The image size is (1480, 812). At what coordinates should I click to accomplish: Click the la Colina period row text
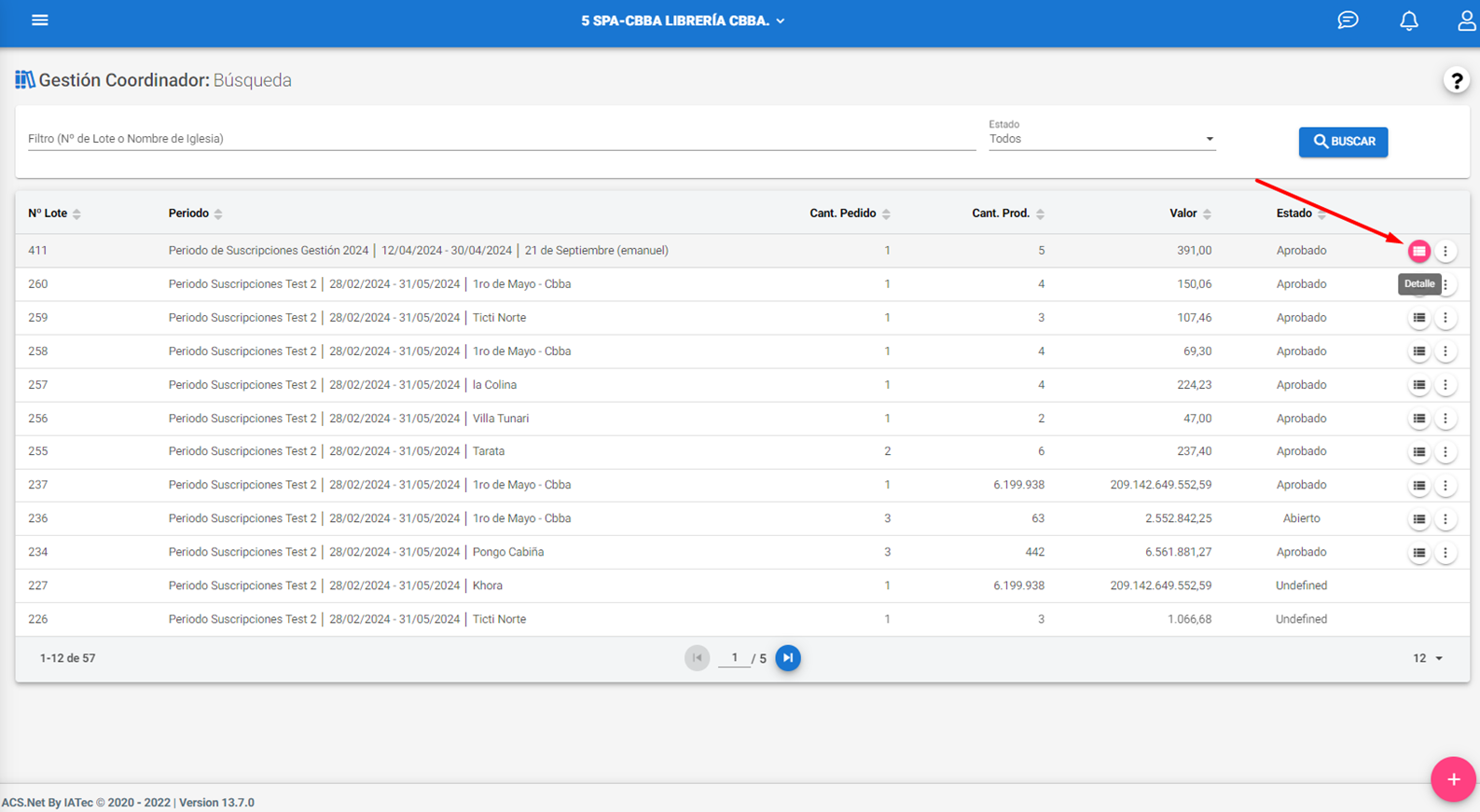tap(494, 385)
